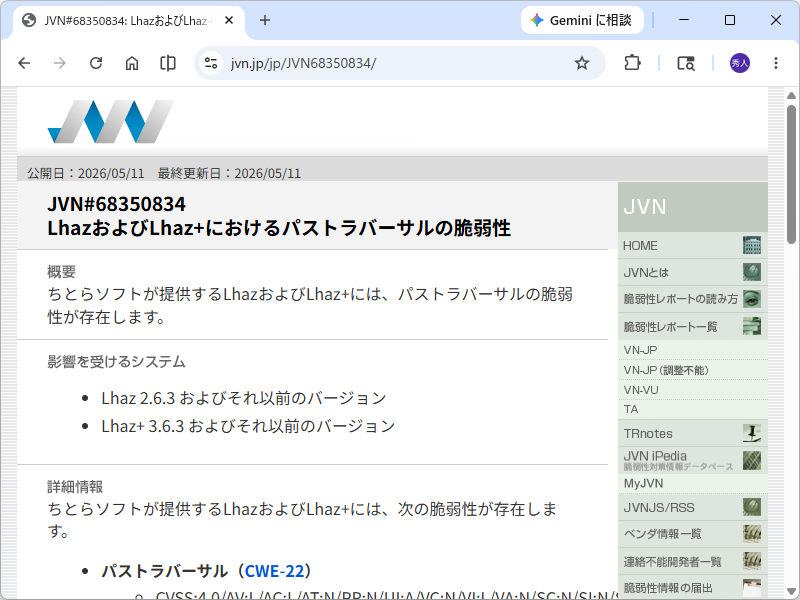Click the 公開日:2026/05/11 date text
The image size is (800, 600).
(86, 173)
